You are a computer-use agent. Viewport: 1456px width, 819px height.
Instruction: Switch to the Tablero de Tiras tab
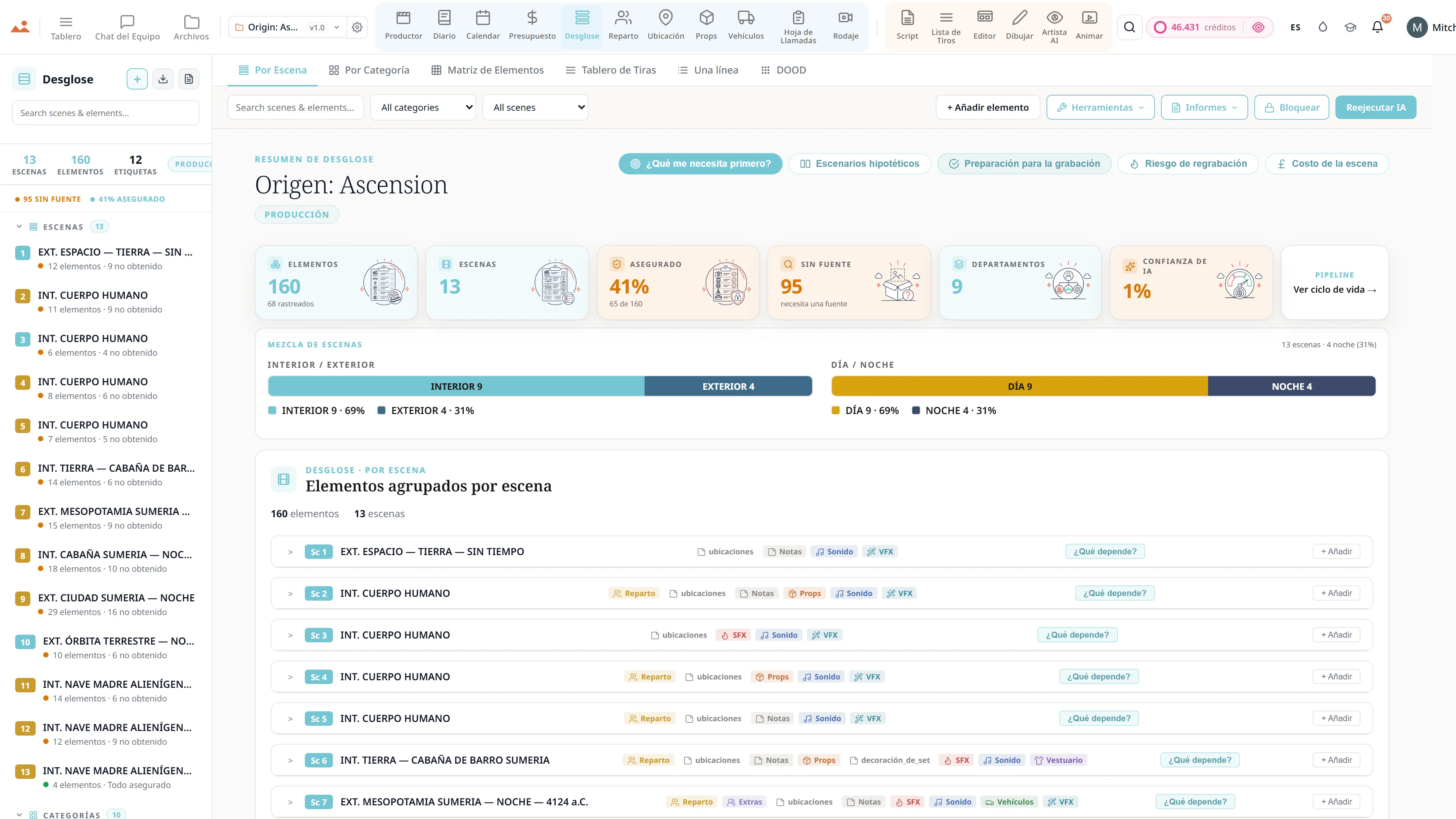610,70
